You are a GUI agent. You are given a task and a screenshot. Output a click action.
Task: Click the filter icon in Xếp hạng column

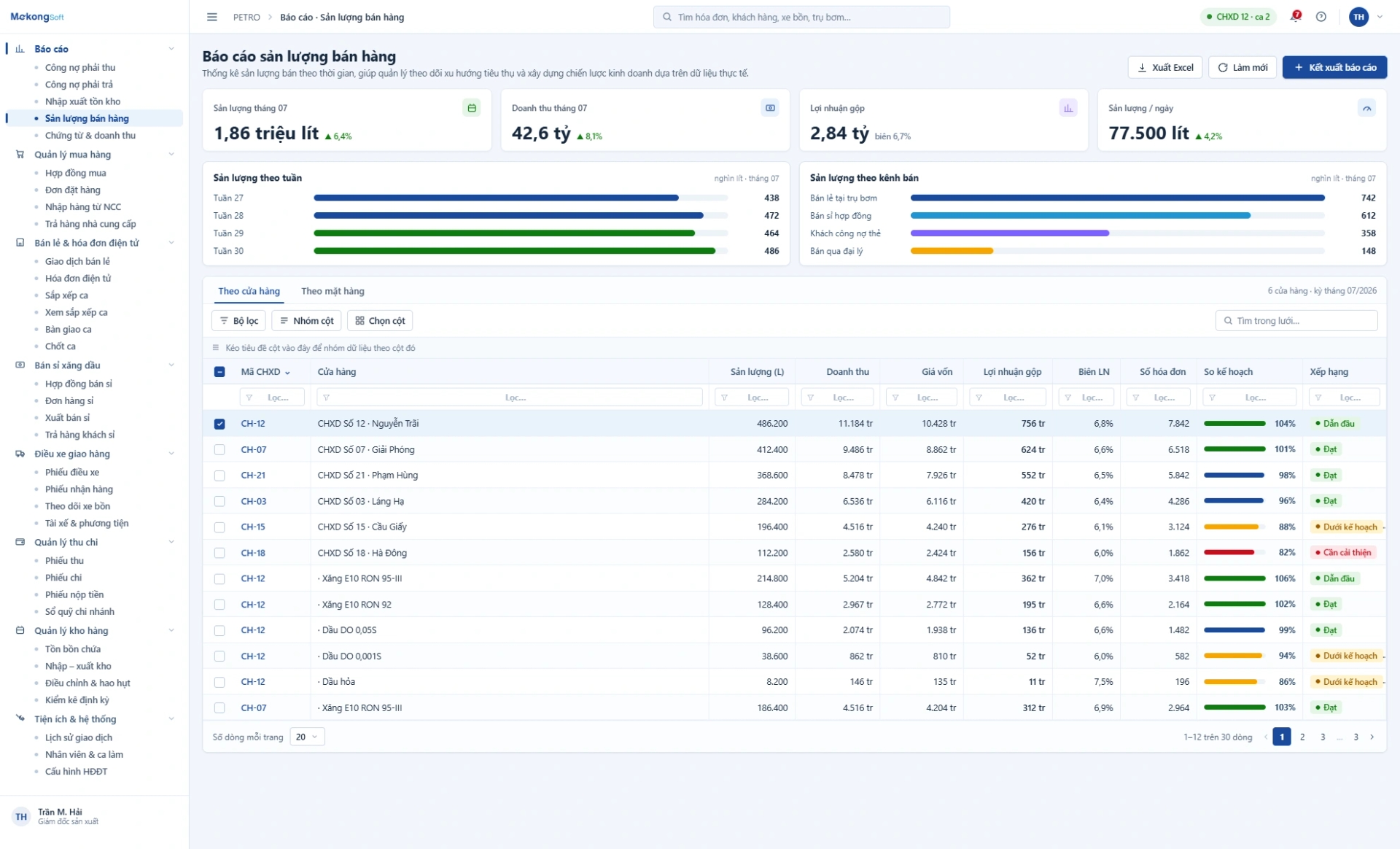click(x=1318, y=398)
